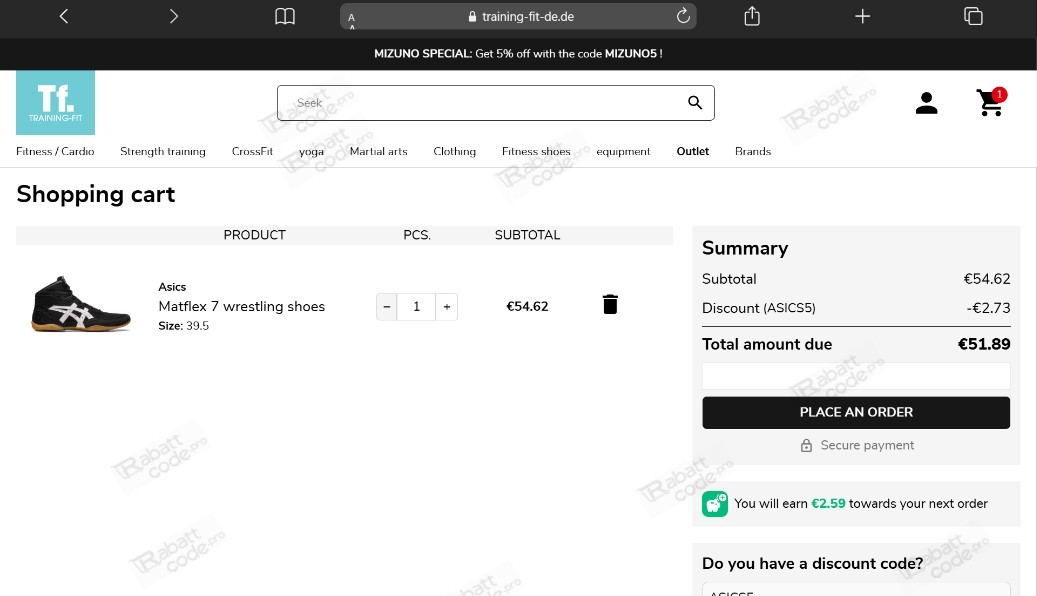Open the Martial arts category
The image size is (1037, 596).
coord(378,151)
